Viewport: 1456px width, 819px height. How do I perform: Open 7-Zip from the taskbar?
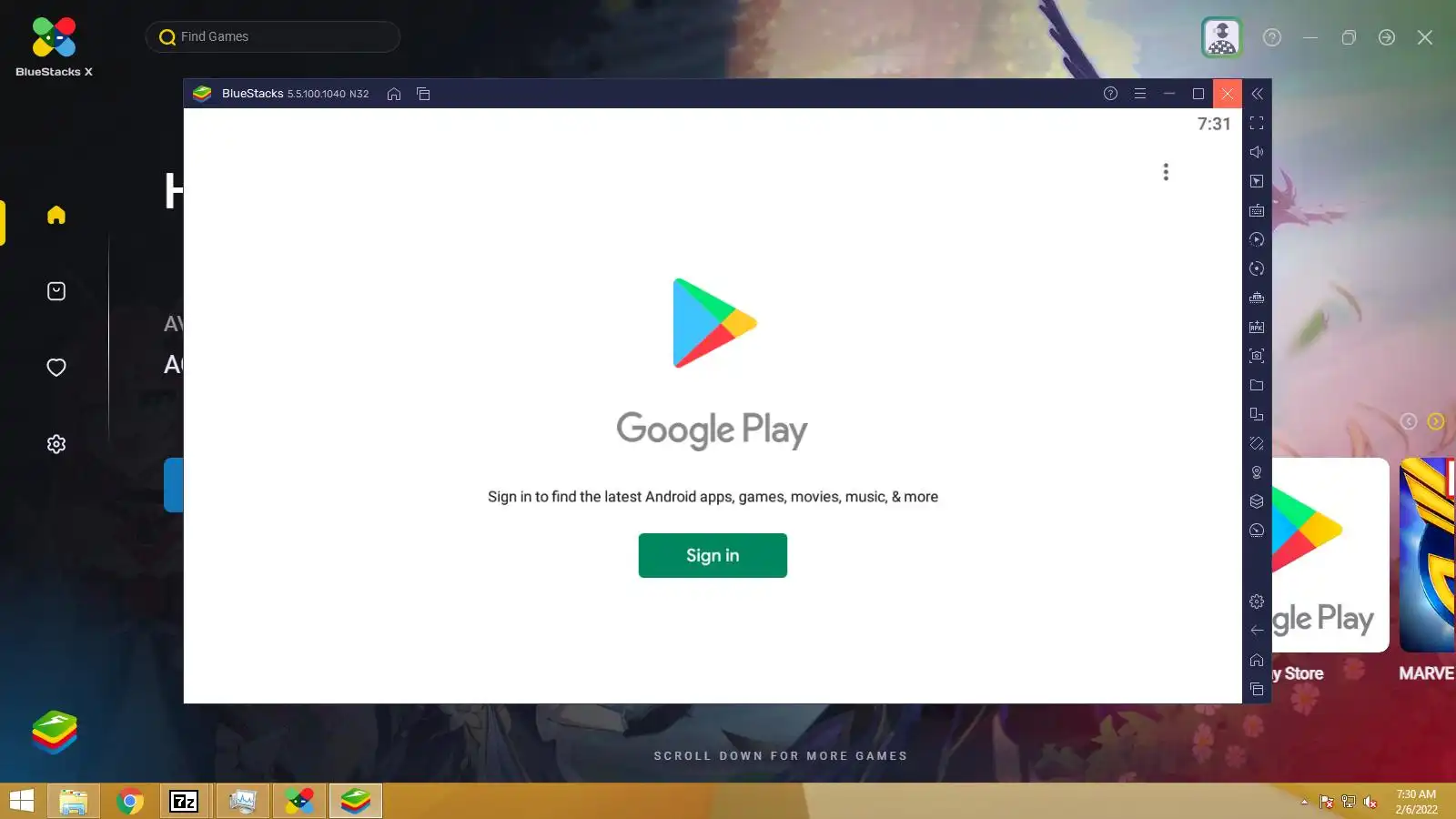(185, 801)
